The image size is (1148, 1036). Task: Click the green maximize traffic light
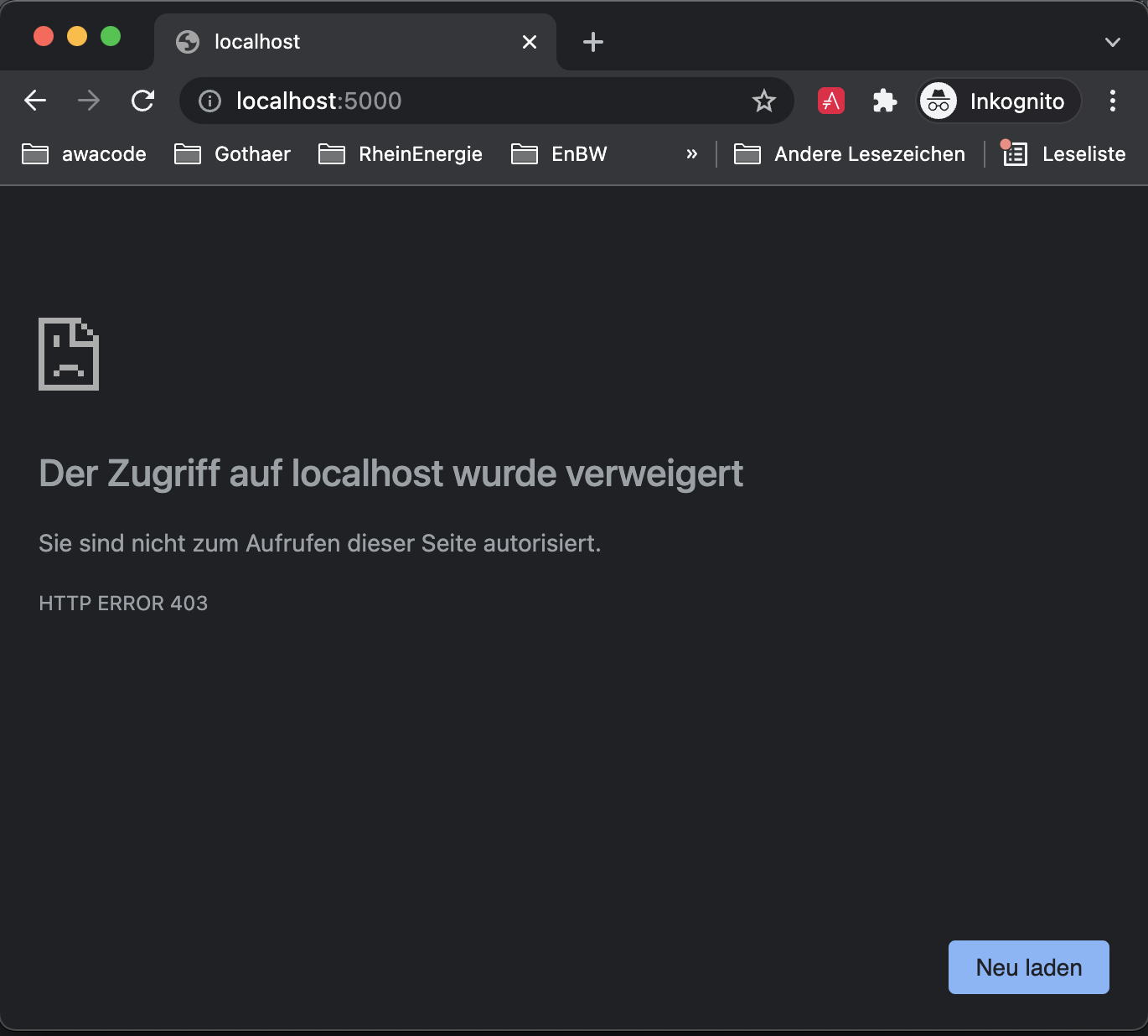coord(111,36)
